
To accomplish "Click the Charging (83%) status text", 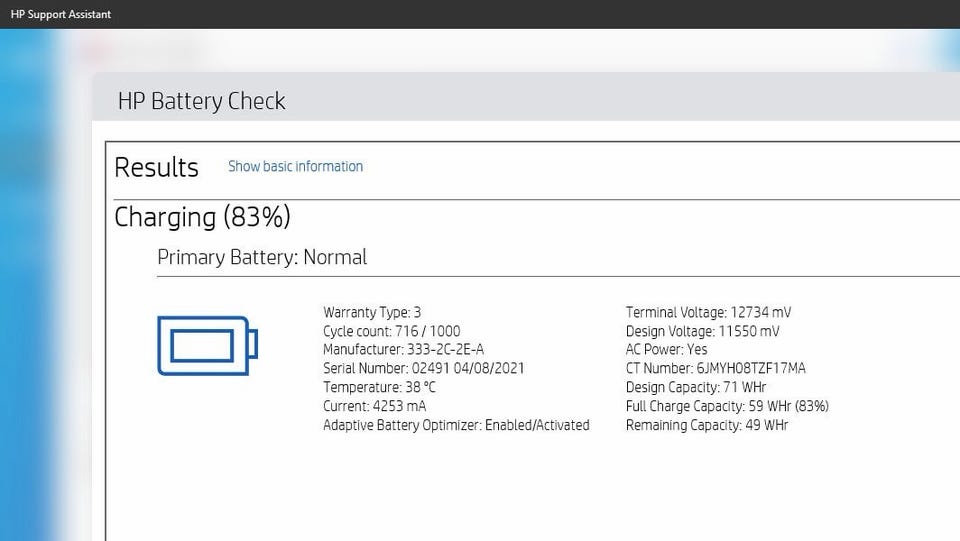I will point(202,217).
